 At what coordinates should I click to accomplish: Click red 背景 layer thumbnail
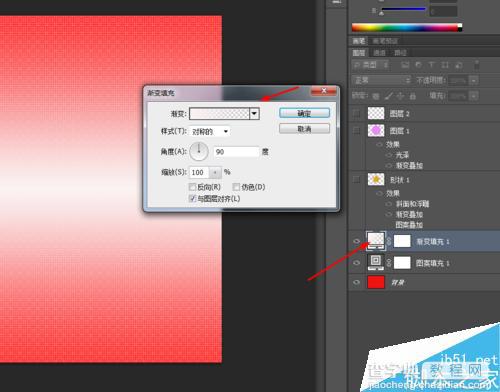[376, 282]
